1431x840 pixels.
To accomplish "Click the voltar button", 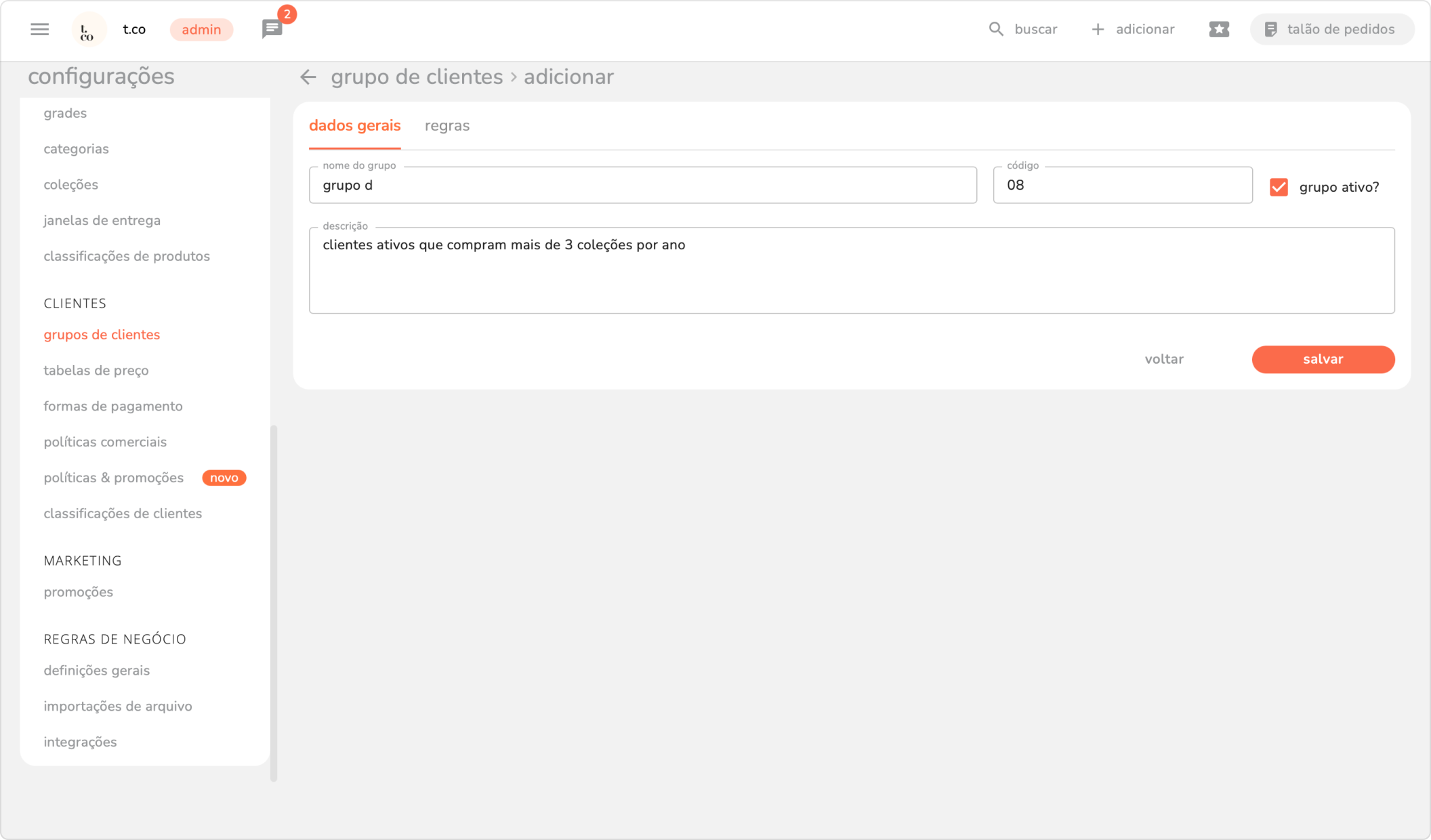I will (1164, 359).
